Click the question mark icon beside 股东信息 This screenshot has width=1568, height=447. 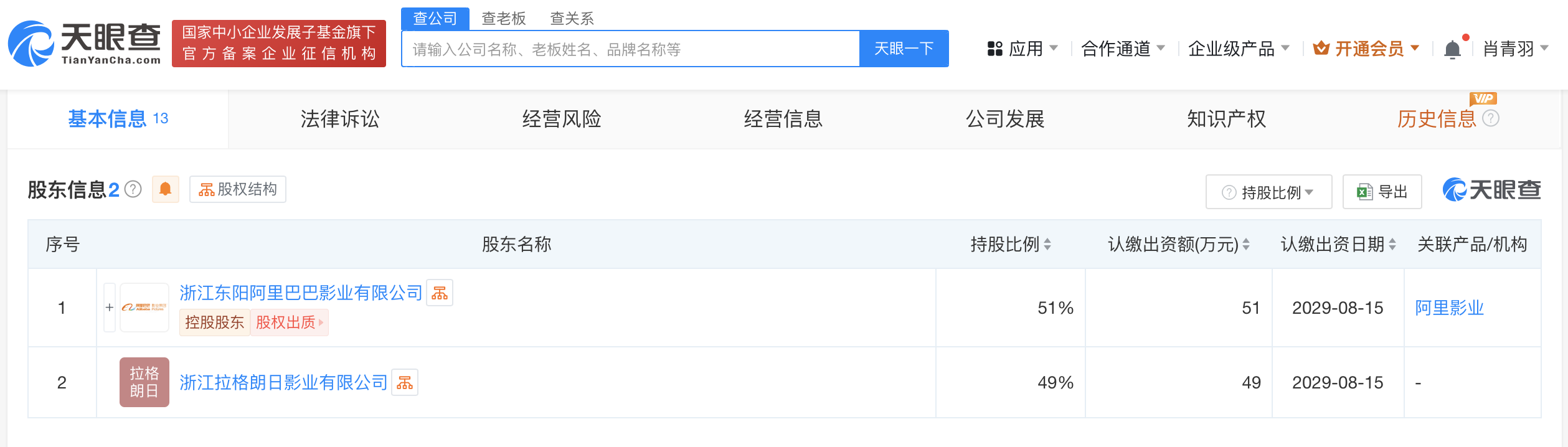click(131, 190)
